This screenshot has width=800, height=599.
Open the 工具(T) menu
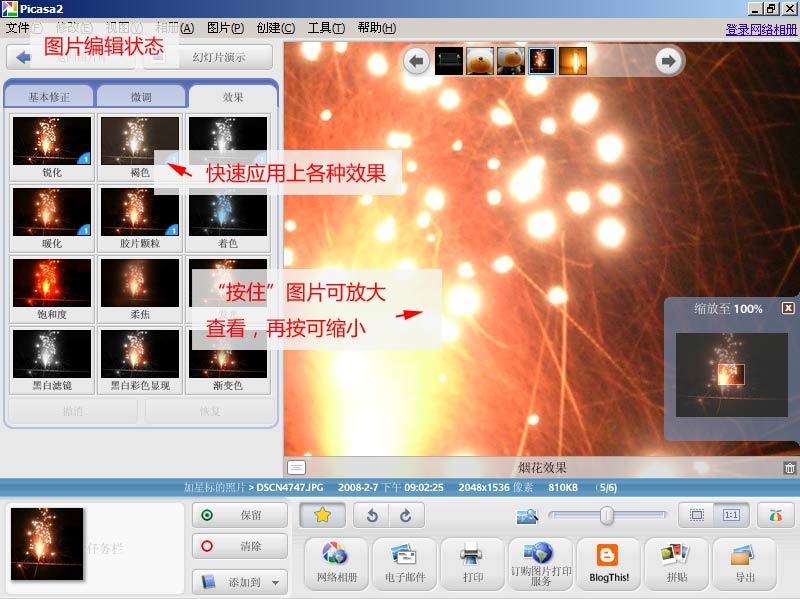pos(326,28)
